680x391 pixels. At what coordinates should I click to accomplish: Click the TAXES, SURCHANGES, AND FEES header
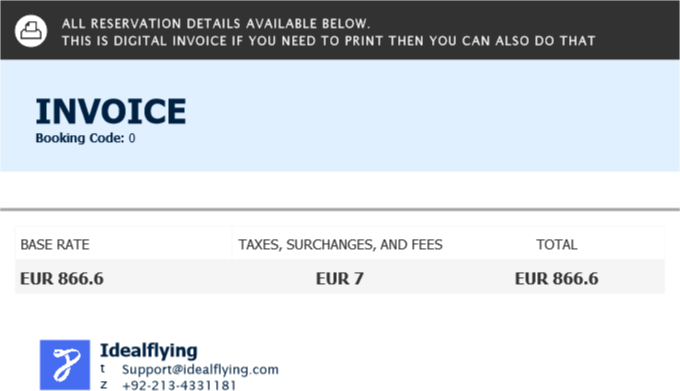pos(340,244)
